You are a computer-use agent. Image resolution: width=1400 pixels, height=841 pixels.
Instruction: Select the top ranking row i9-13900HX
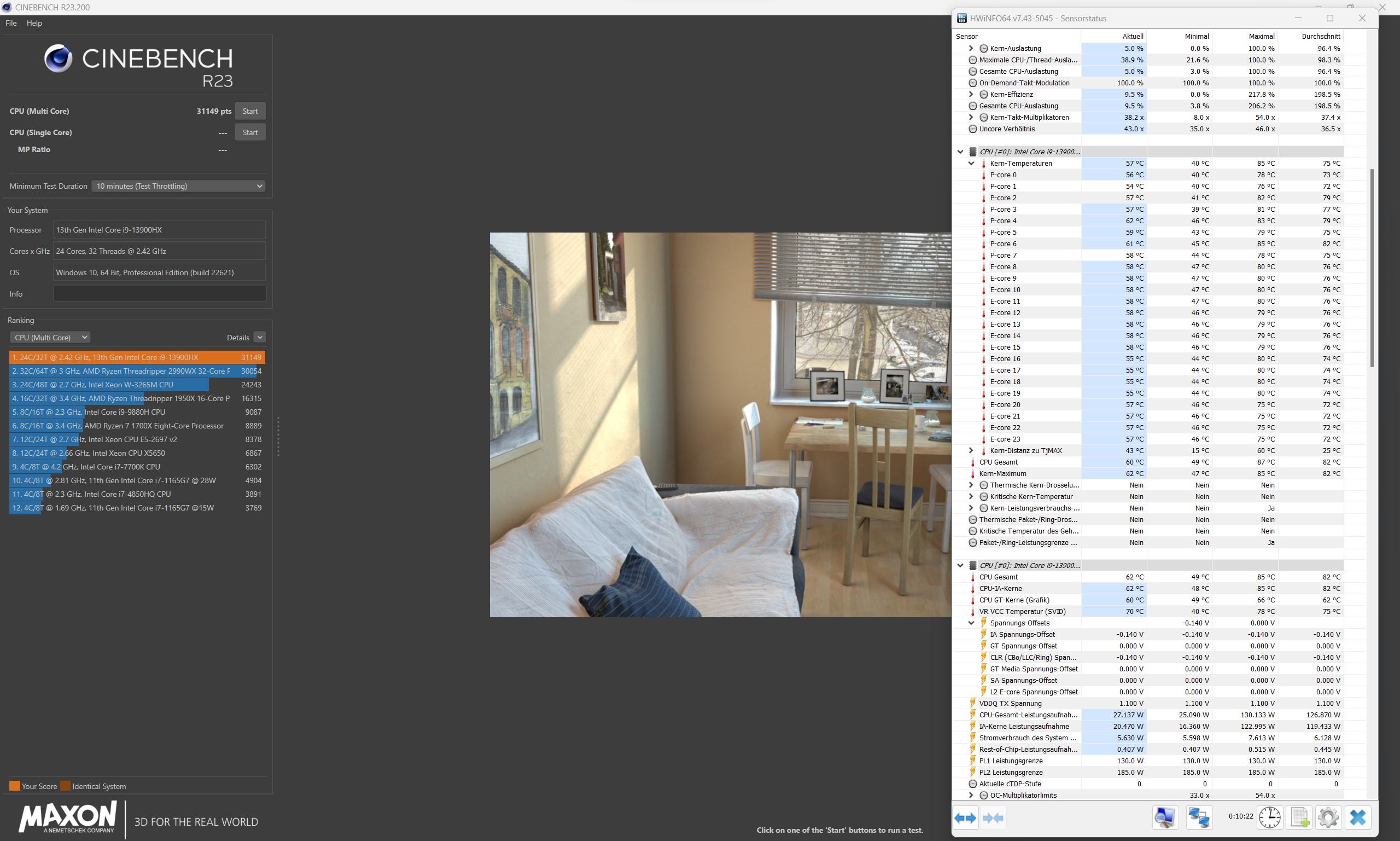pos(137,358)
